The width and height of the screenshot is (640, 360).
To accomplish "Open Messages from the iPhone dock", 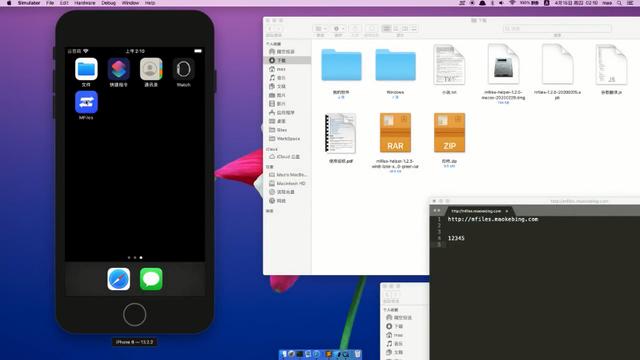I will [151, 279].
